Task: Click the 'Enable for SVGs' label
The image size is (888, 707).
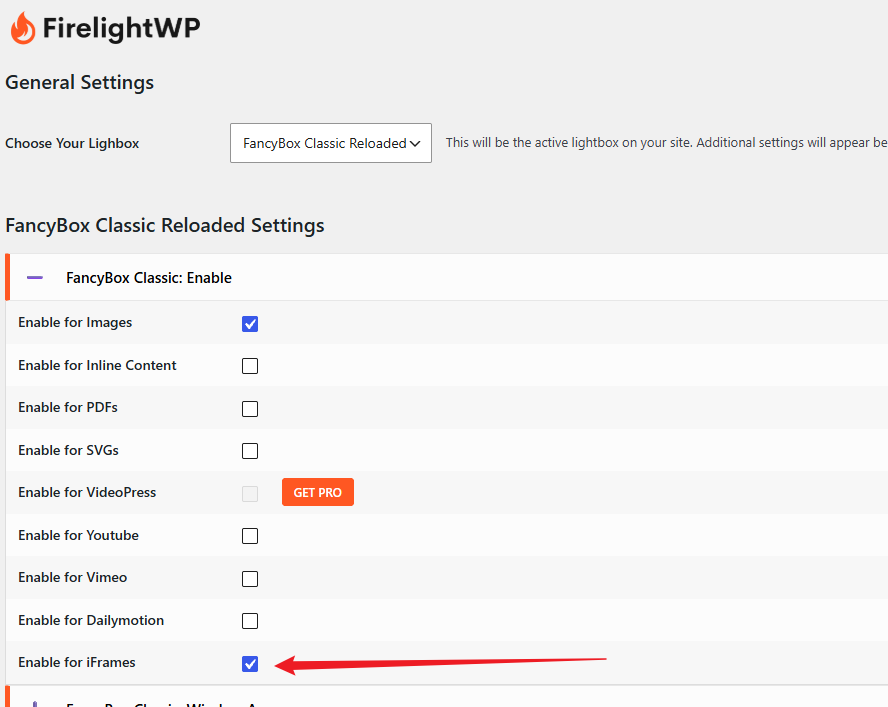Action: (69, 450)
